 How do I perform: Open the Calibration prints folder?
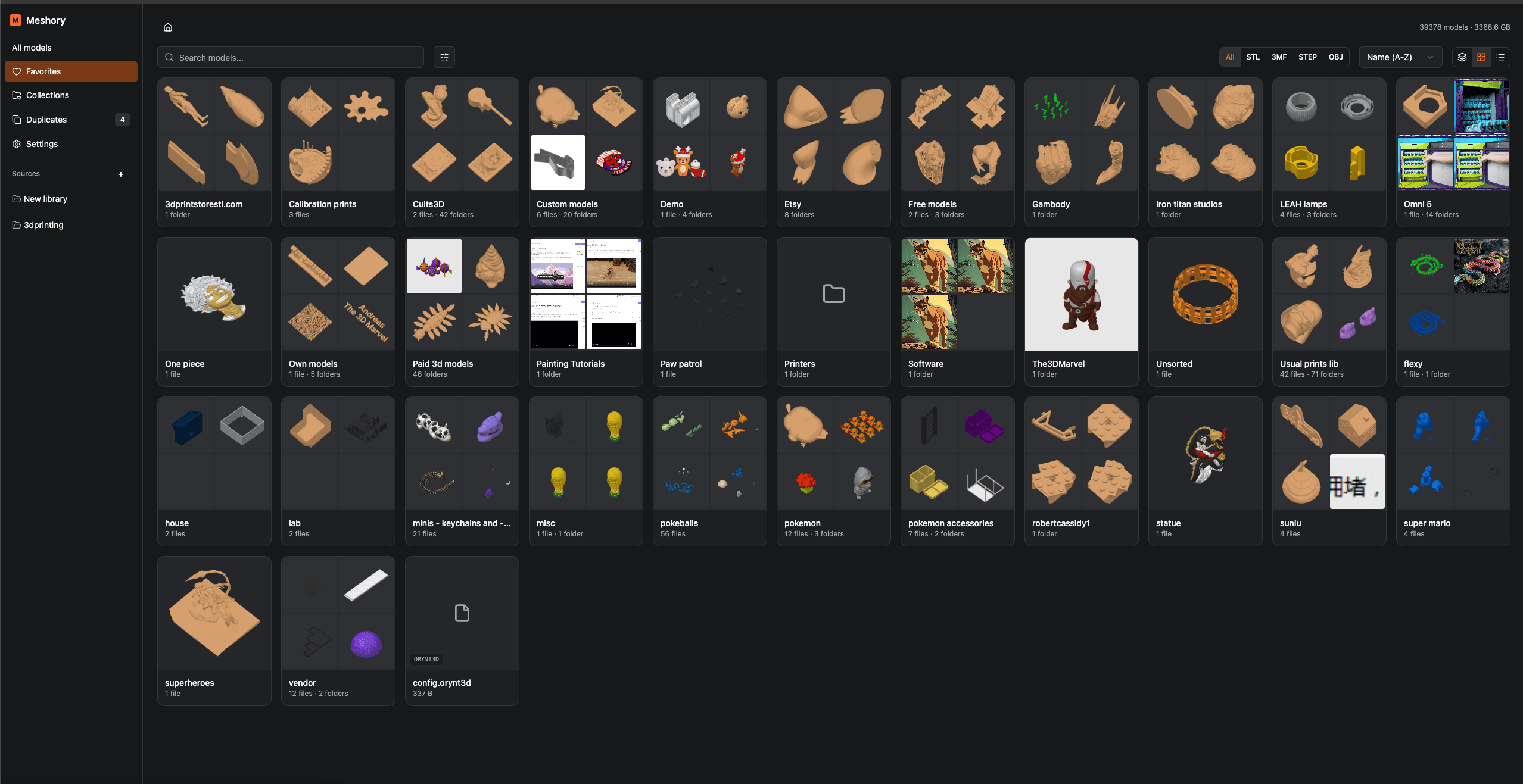(338, 152)
